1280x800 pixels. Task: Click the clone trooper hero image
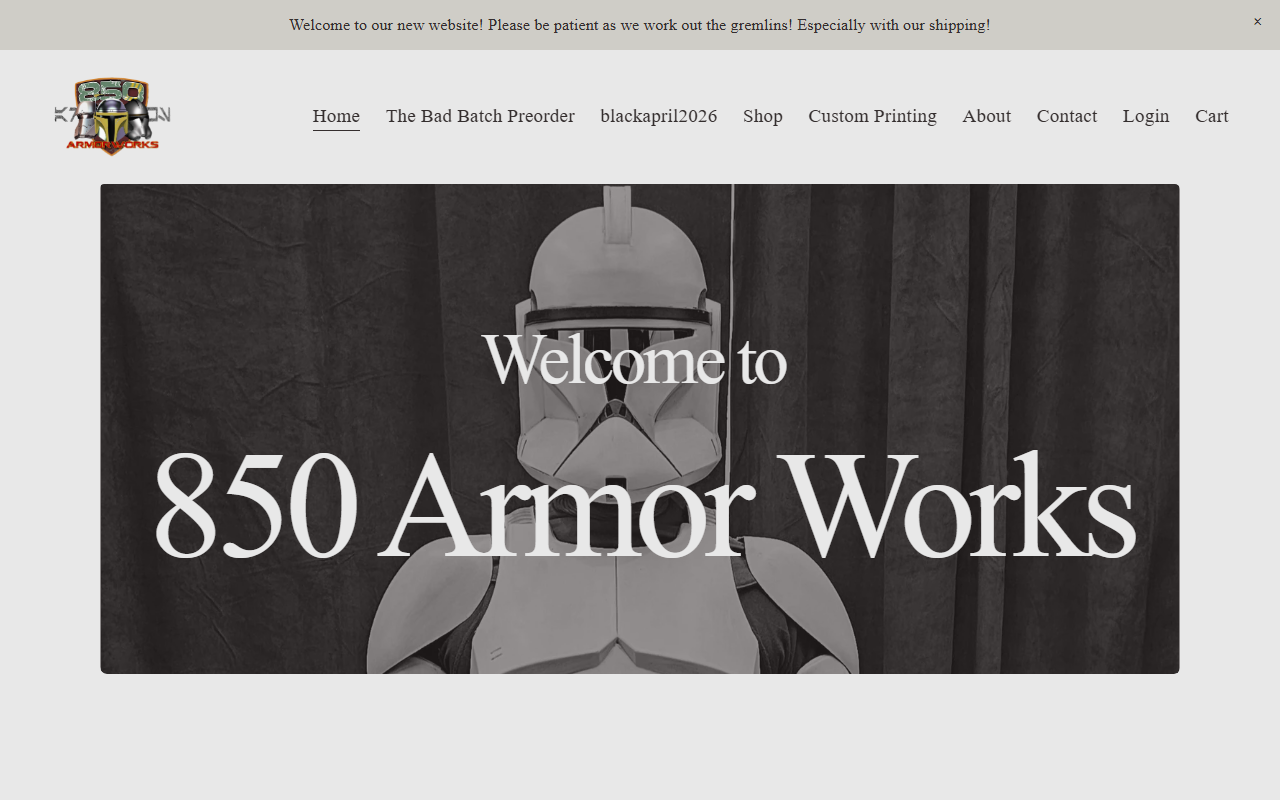tap(640, 428)
